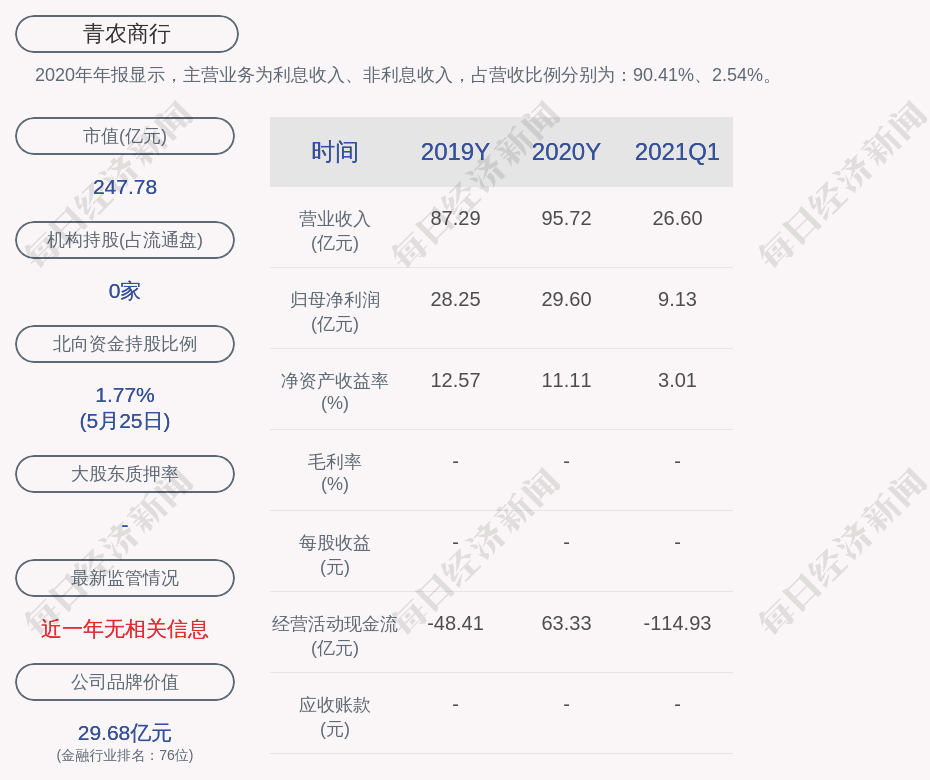The width and height of the screenshot is (930, 780).
Task: Select ROE value 11.11
Action: pos(566,380)
